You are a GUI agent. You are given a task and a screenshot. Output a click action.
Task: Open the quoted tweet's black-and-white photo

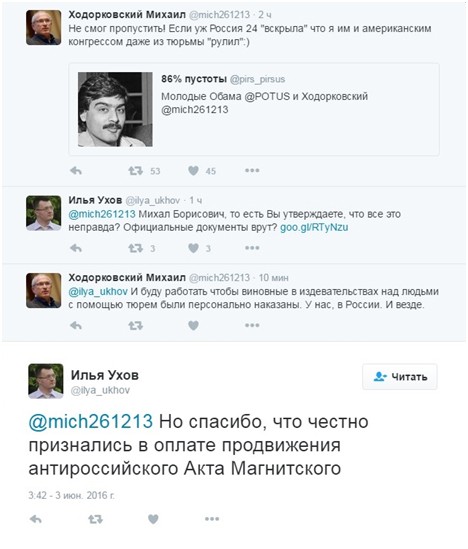coord(115,109)
